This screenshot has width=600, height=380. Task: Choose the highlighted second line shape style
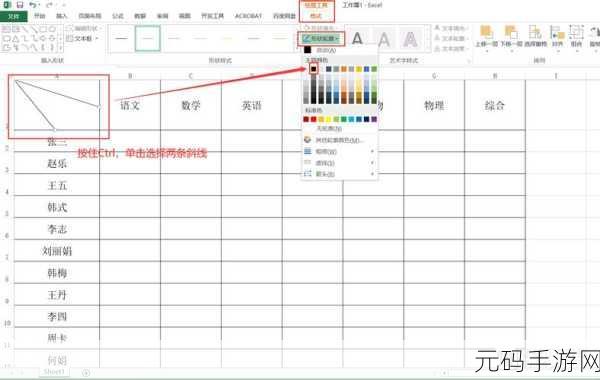click(x=148, y=39)
